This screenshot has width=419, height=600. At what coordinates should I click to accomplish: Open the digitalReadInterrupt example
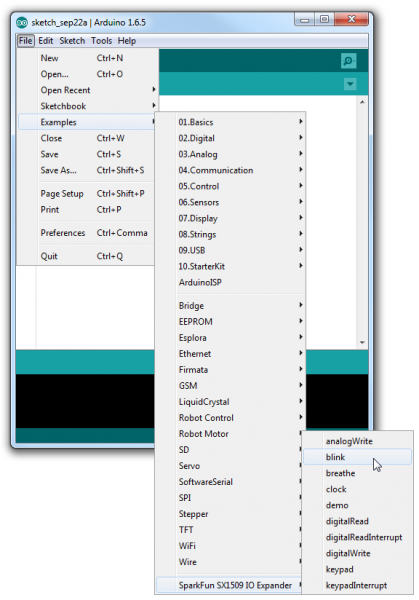(x=357, y=538)
